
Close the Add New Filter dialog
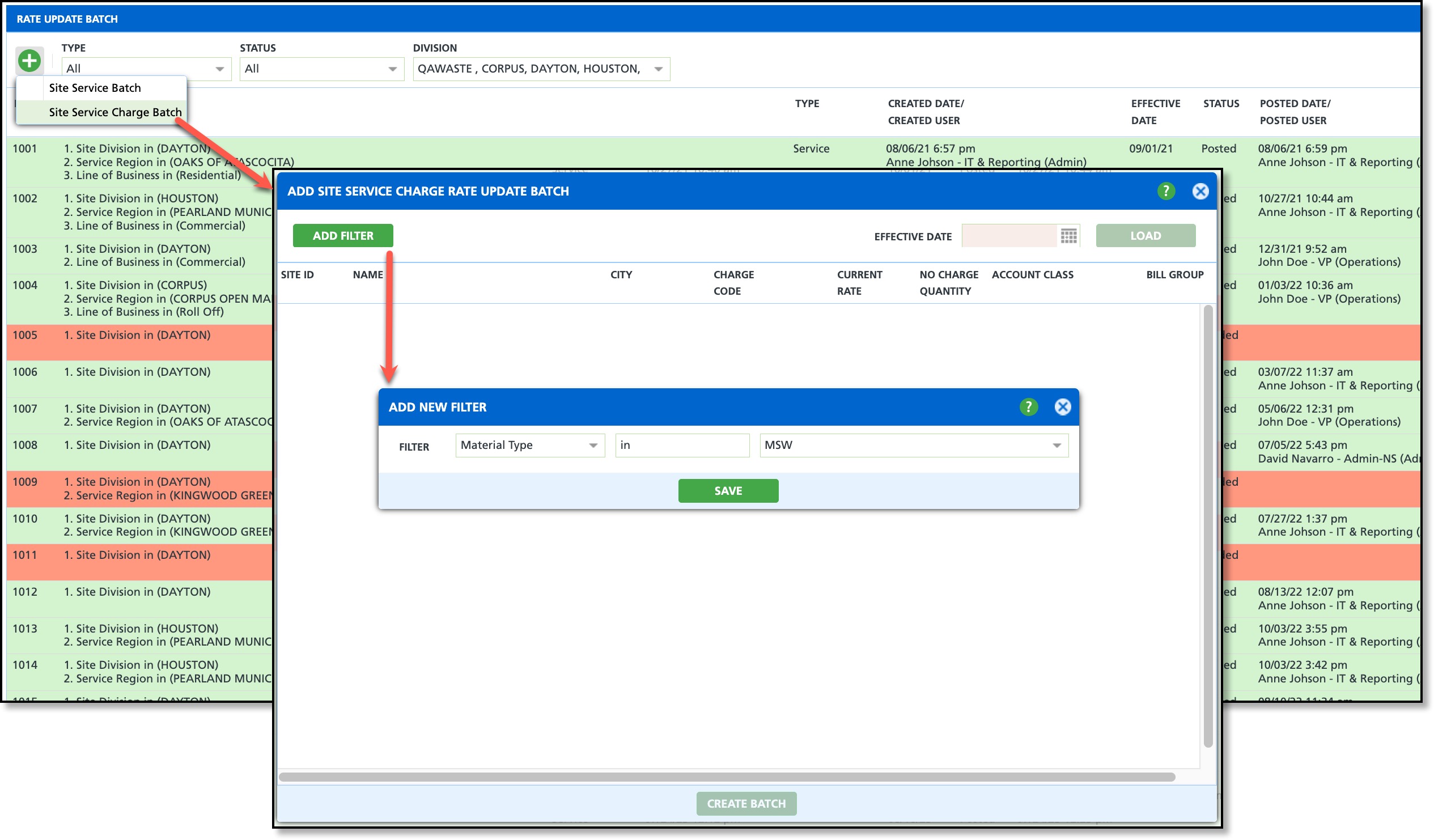[x=1062, y=407]
